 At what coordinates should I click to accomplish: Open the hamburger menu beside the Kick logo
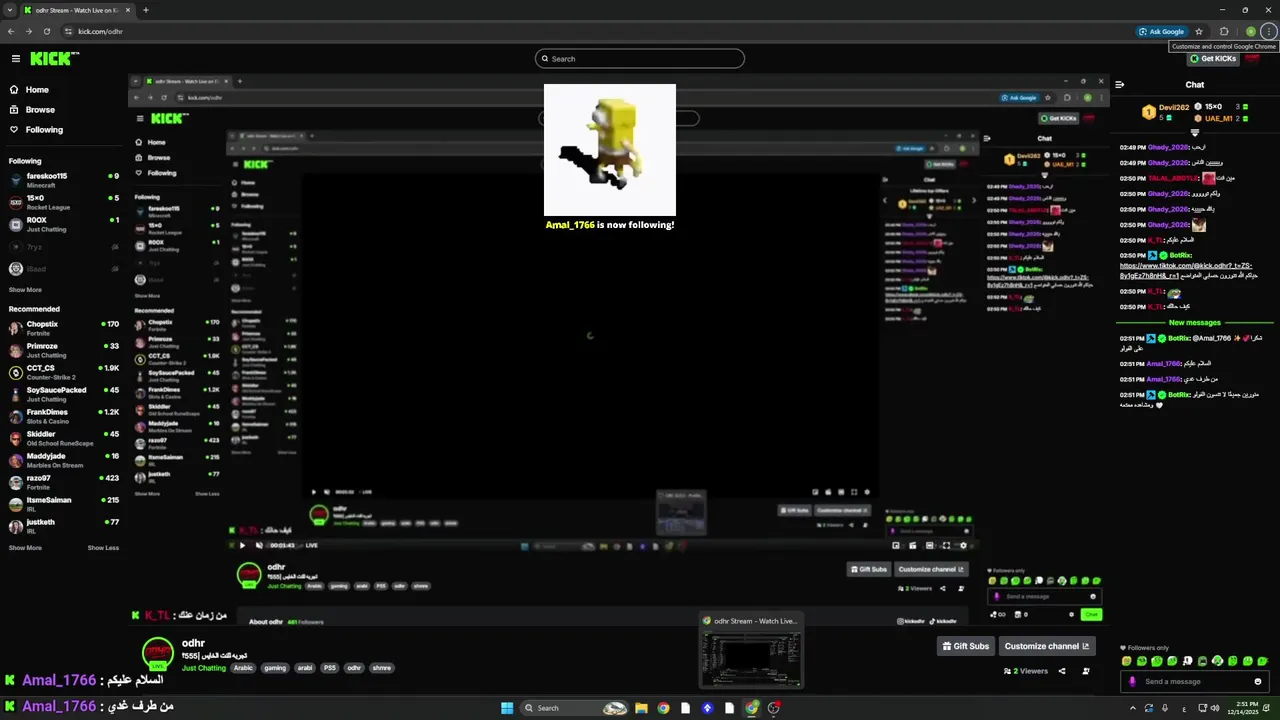coord(15,59)
